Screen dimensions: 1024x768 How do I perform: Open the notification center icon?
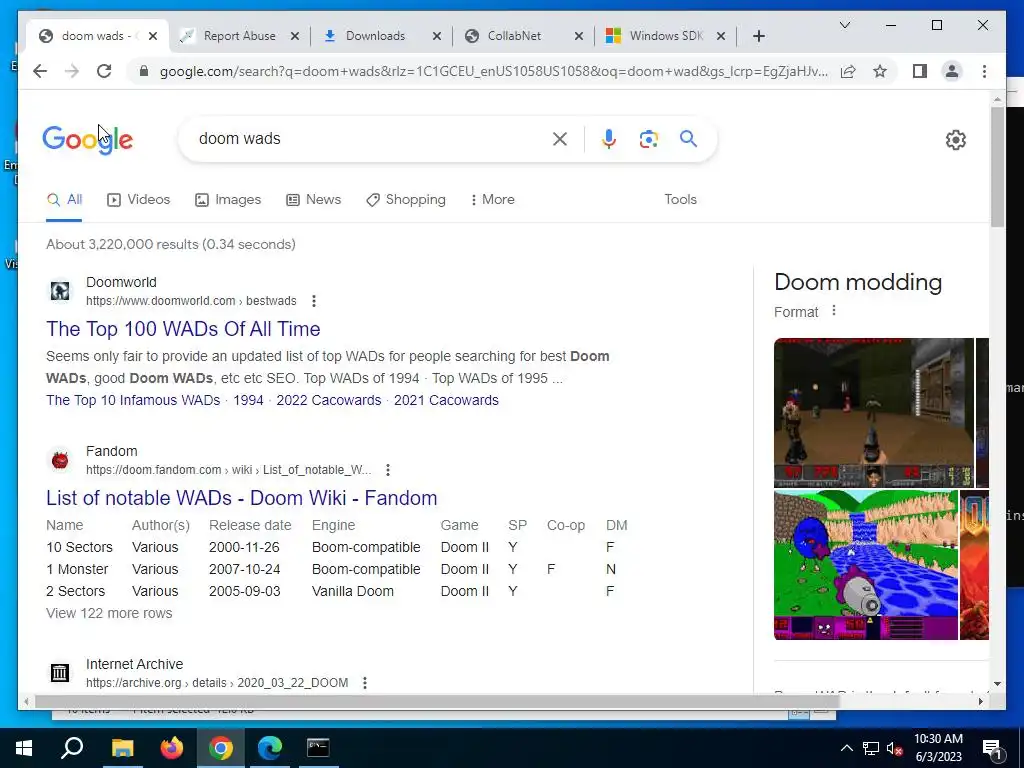click(992, 748)
